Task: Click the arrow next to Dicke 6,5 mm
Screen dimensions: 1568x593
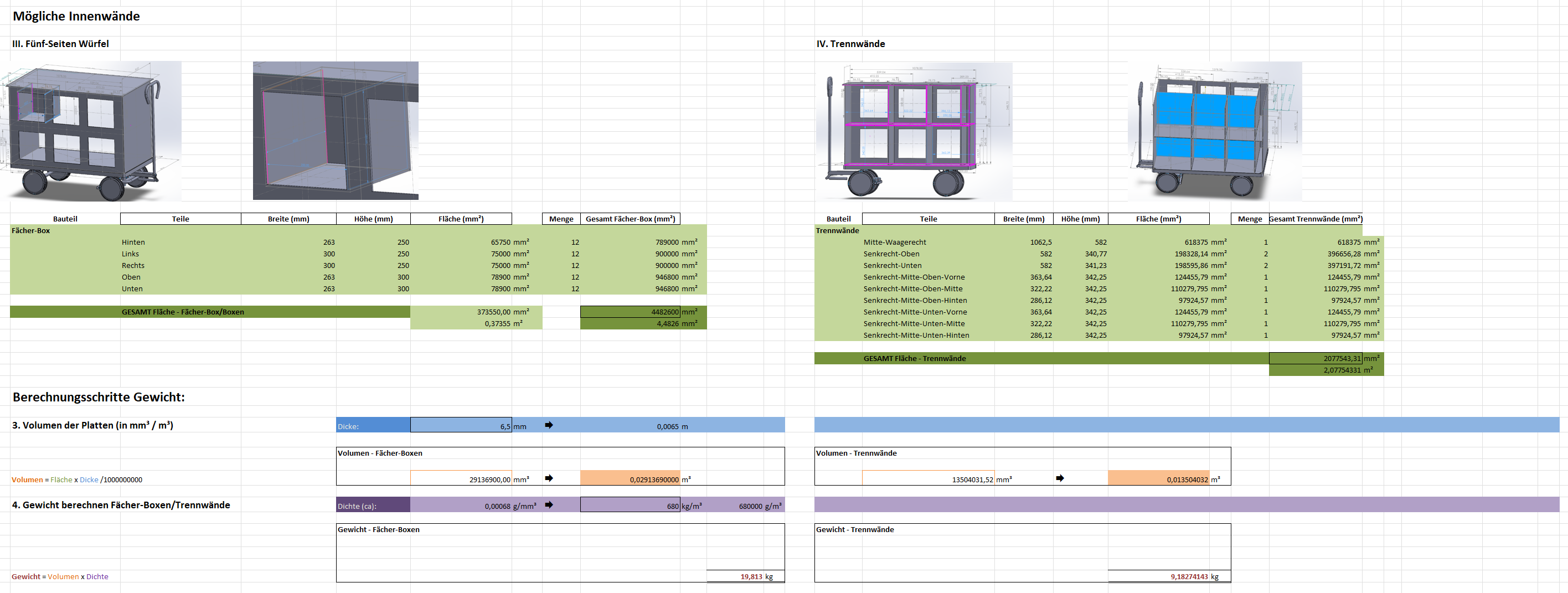Action: point(549,425)
